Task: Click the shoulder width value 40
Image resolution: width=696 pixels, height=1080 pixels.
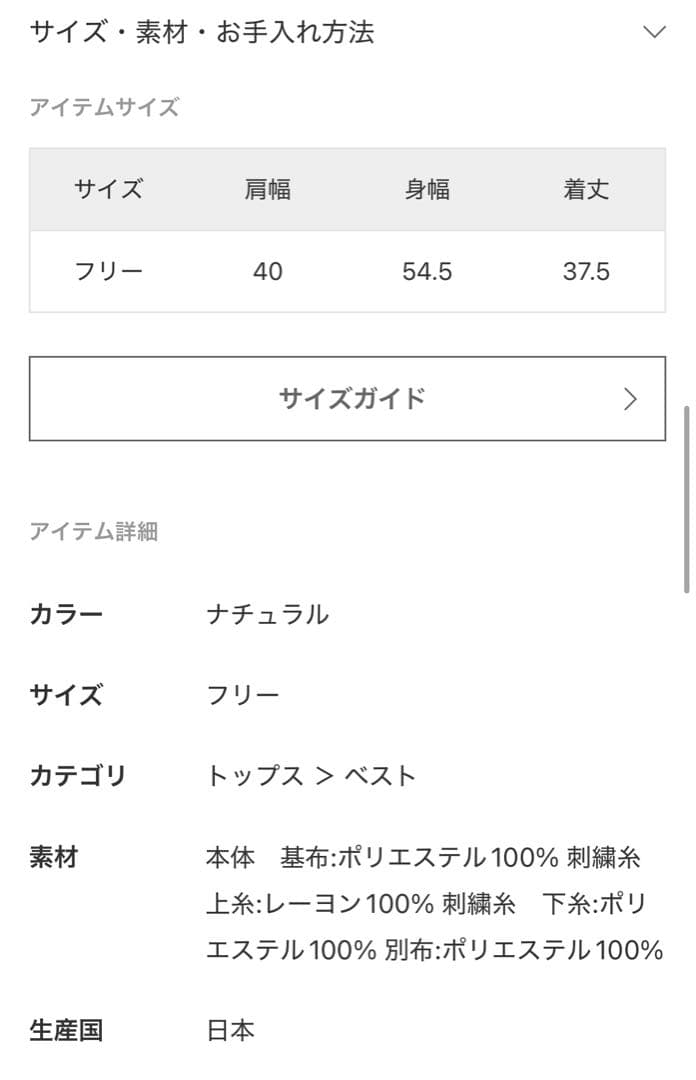Action: [268, 271]
